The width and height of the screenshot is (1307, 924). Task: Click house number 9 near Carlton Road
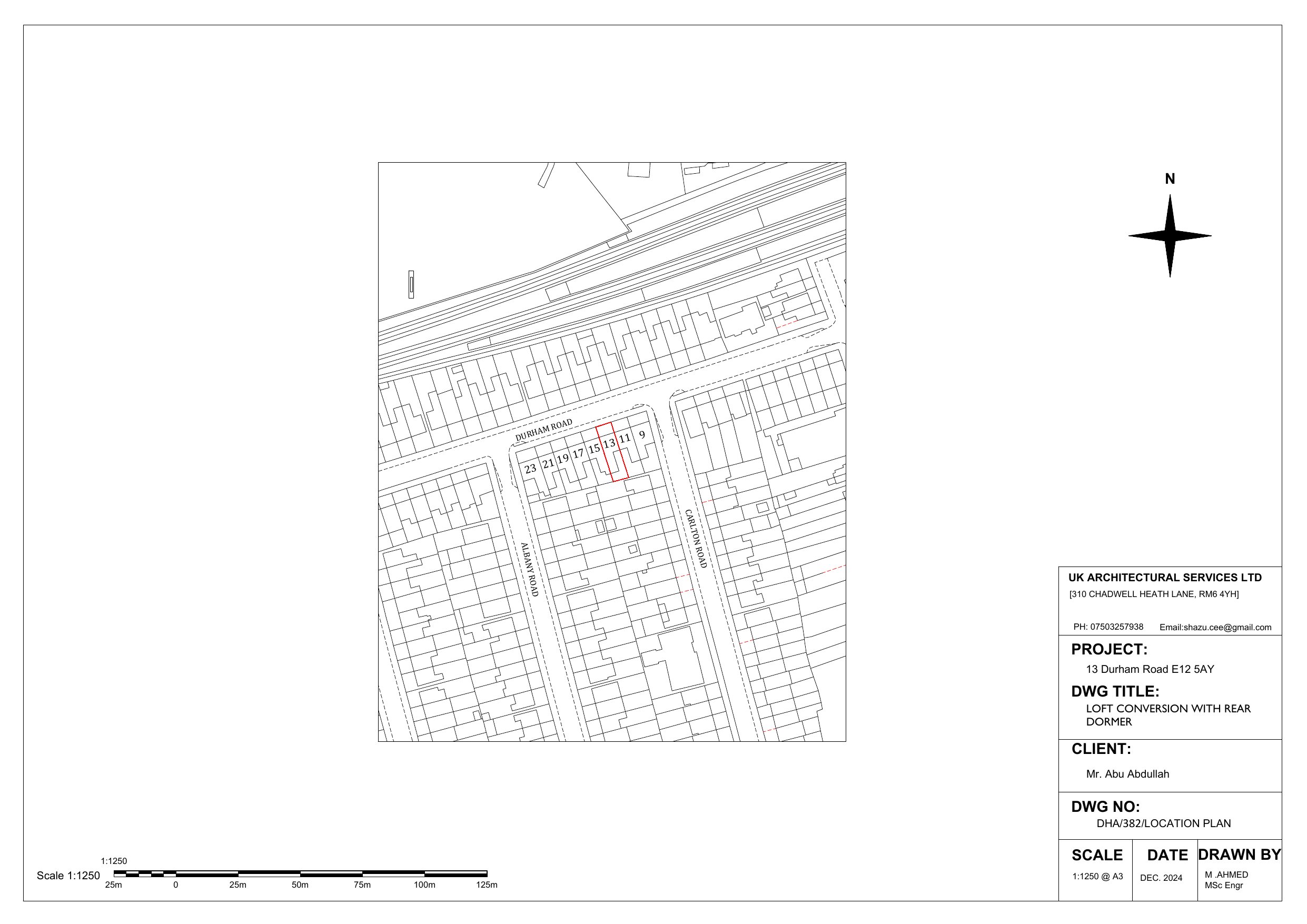[641, 435]
